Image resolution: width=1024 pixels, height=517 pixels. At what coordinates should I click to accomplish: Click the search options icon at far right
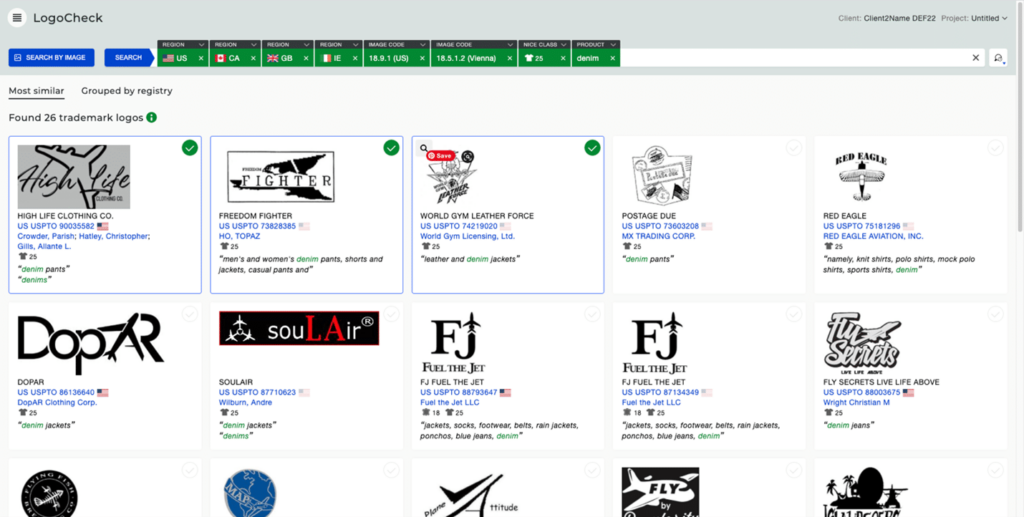click(998, 58)
